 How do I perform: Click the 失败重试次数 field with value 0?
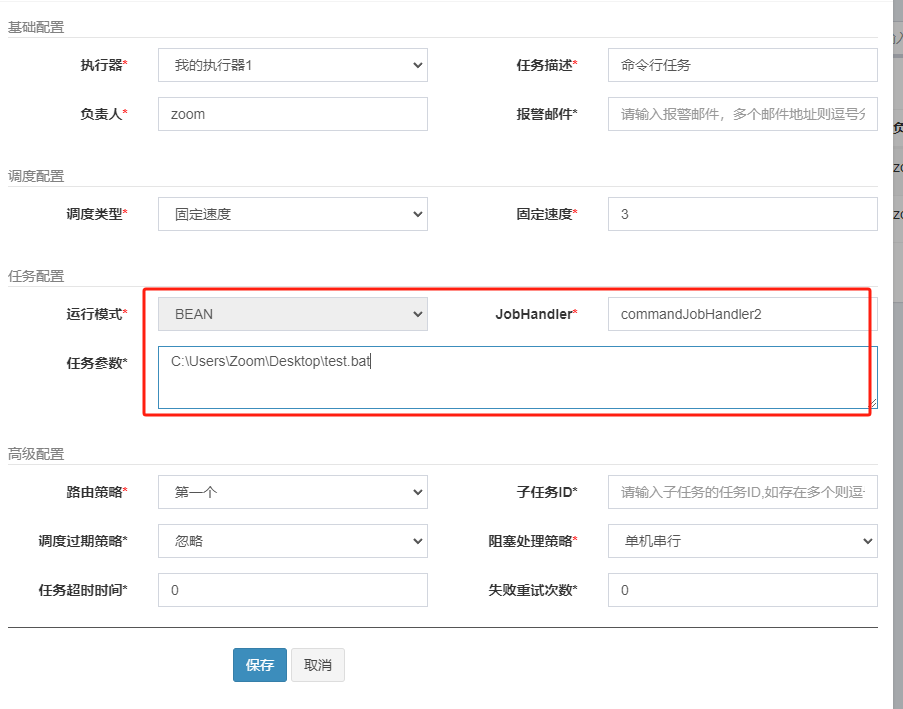point(742,590)
